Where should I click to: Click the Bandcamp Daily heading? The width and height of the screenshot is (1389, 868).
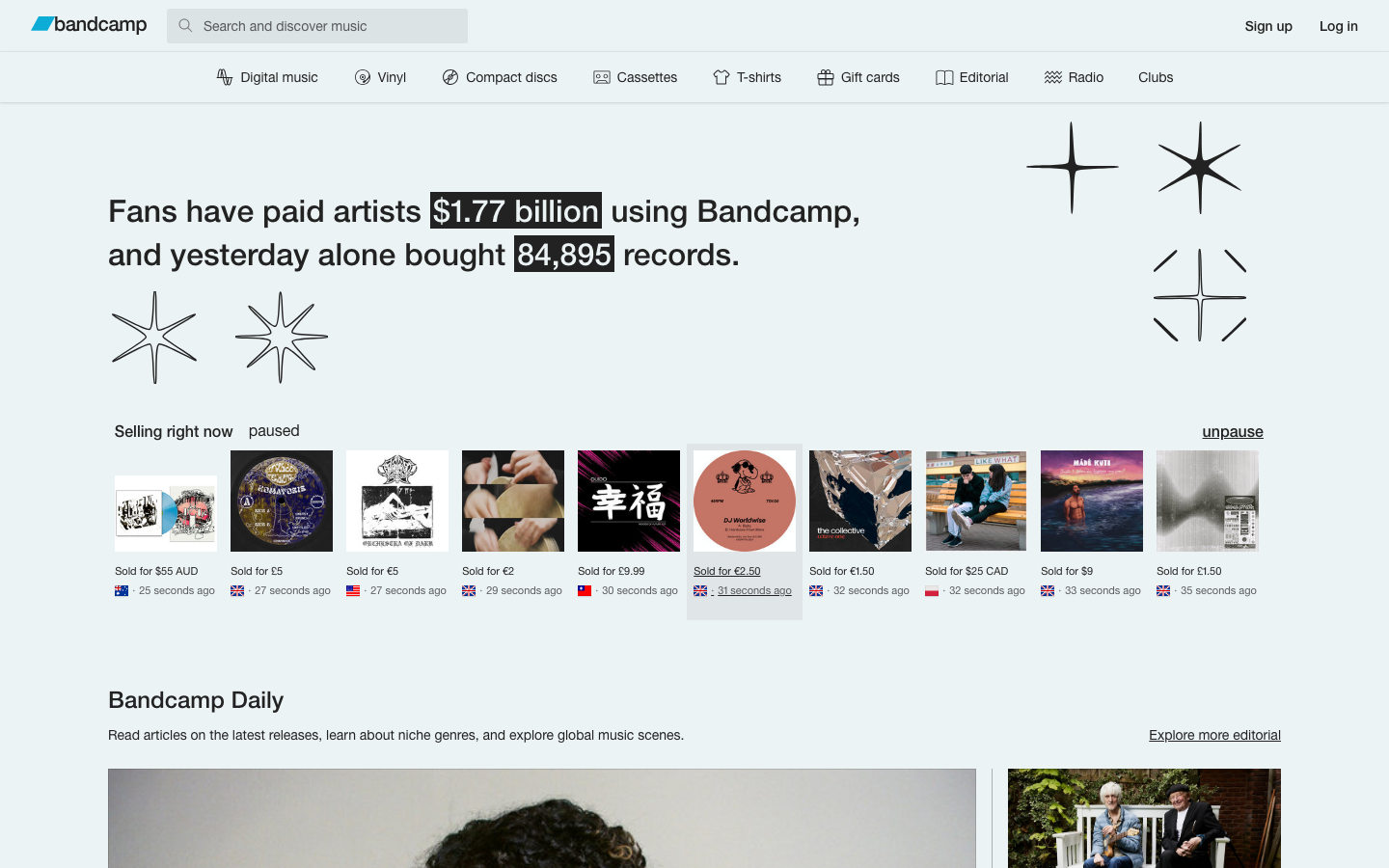(196, 700)
